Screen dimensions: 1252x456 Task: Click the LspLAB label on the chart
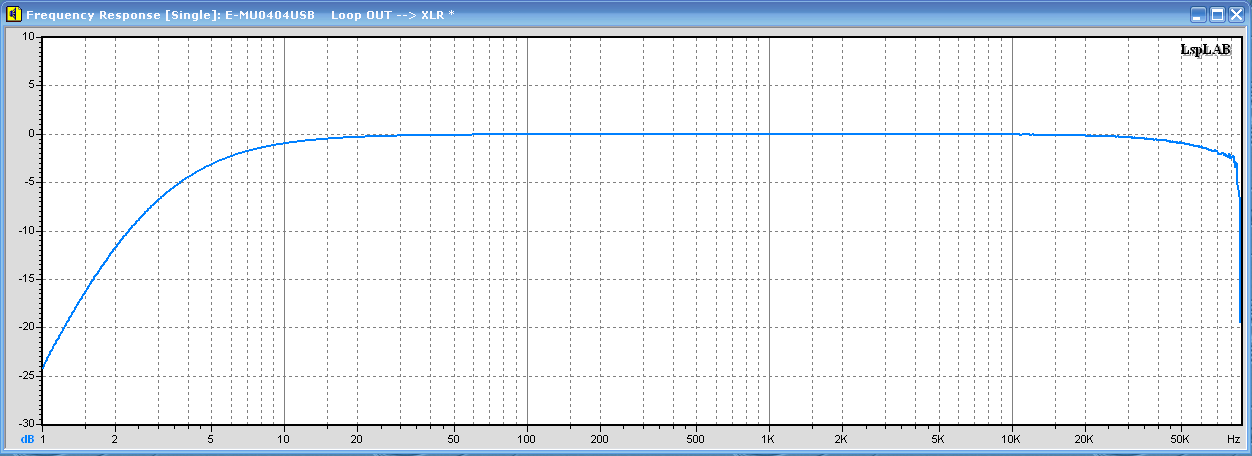pos(1206,49)
